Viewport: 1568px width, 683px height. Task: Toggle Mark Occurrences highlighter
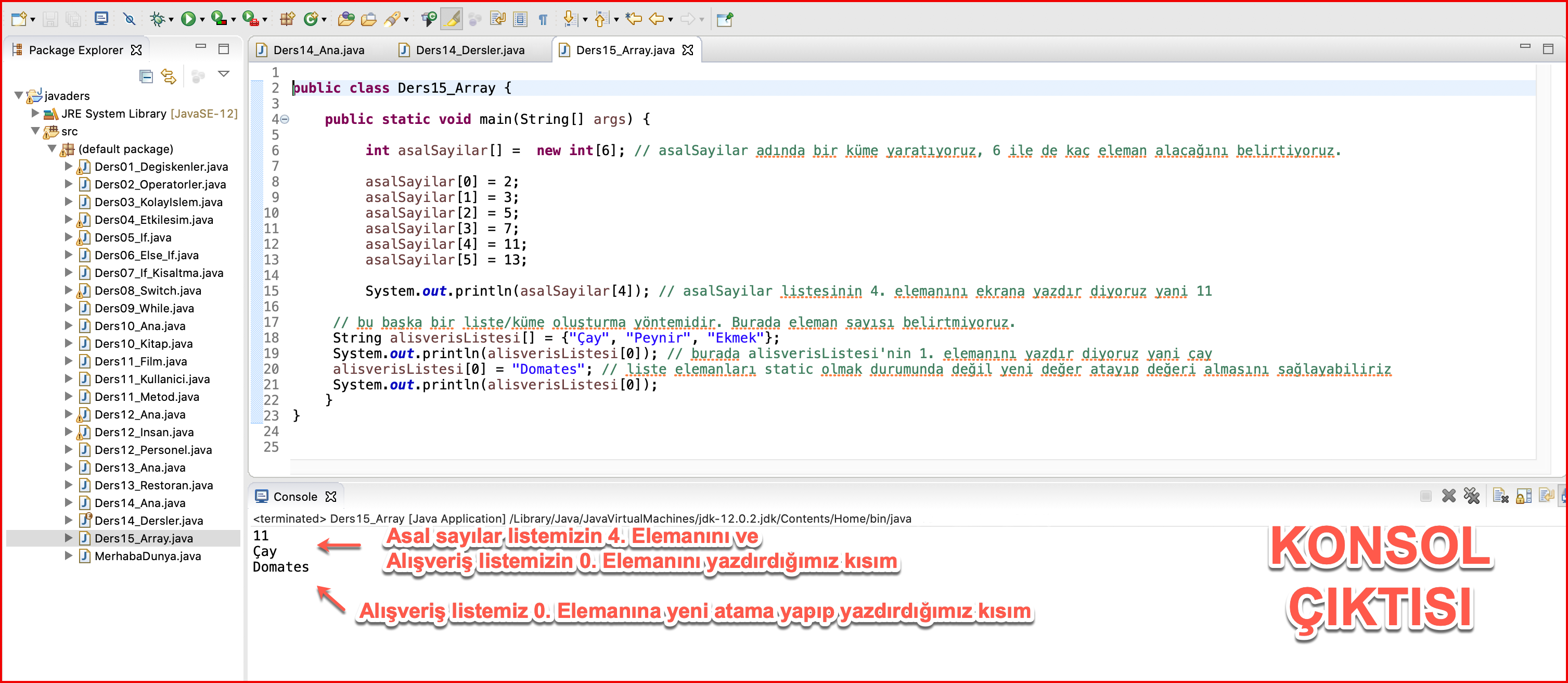(452, 19)
